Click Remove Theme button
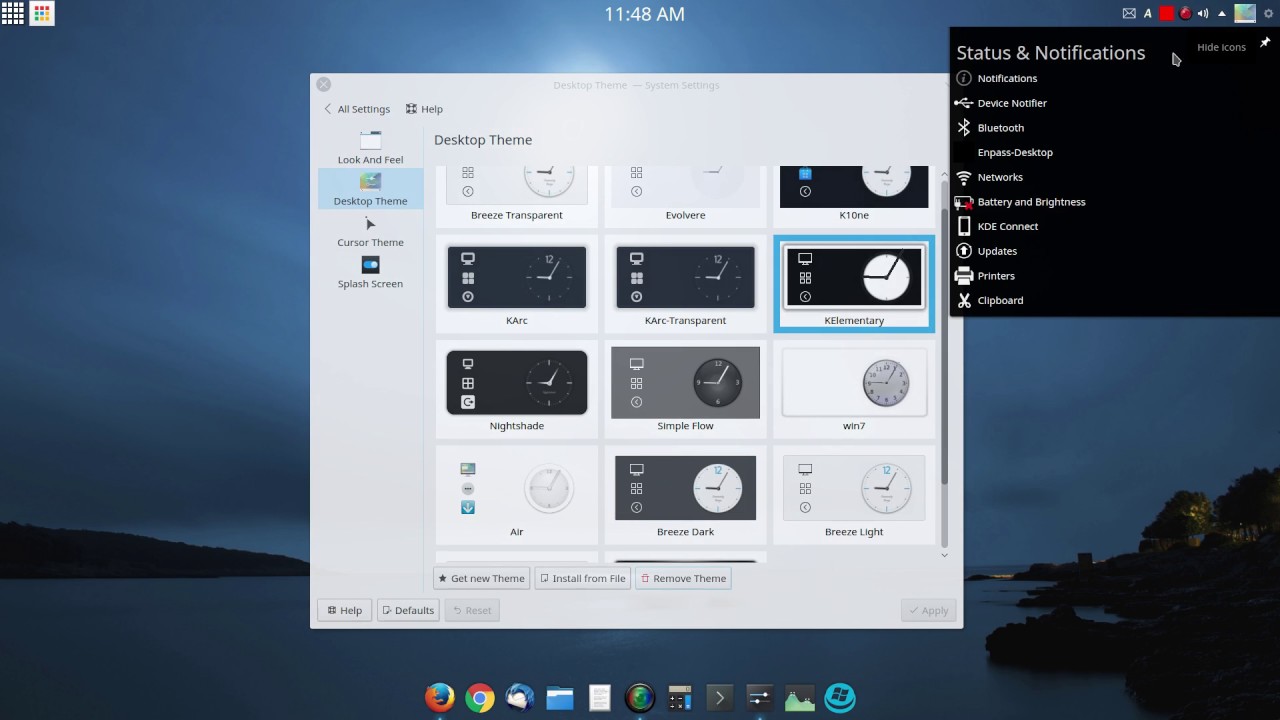Screen dimensions: 1280x720 pyautogui.click(x=683, y=578)
